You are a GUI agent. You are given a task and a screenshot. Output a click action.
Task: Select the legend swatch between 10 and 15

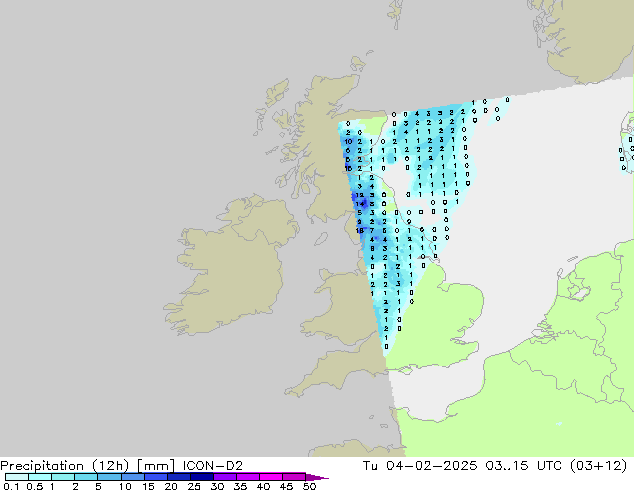coord(133,477)
